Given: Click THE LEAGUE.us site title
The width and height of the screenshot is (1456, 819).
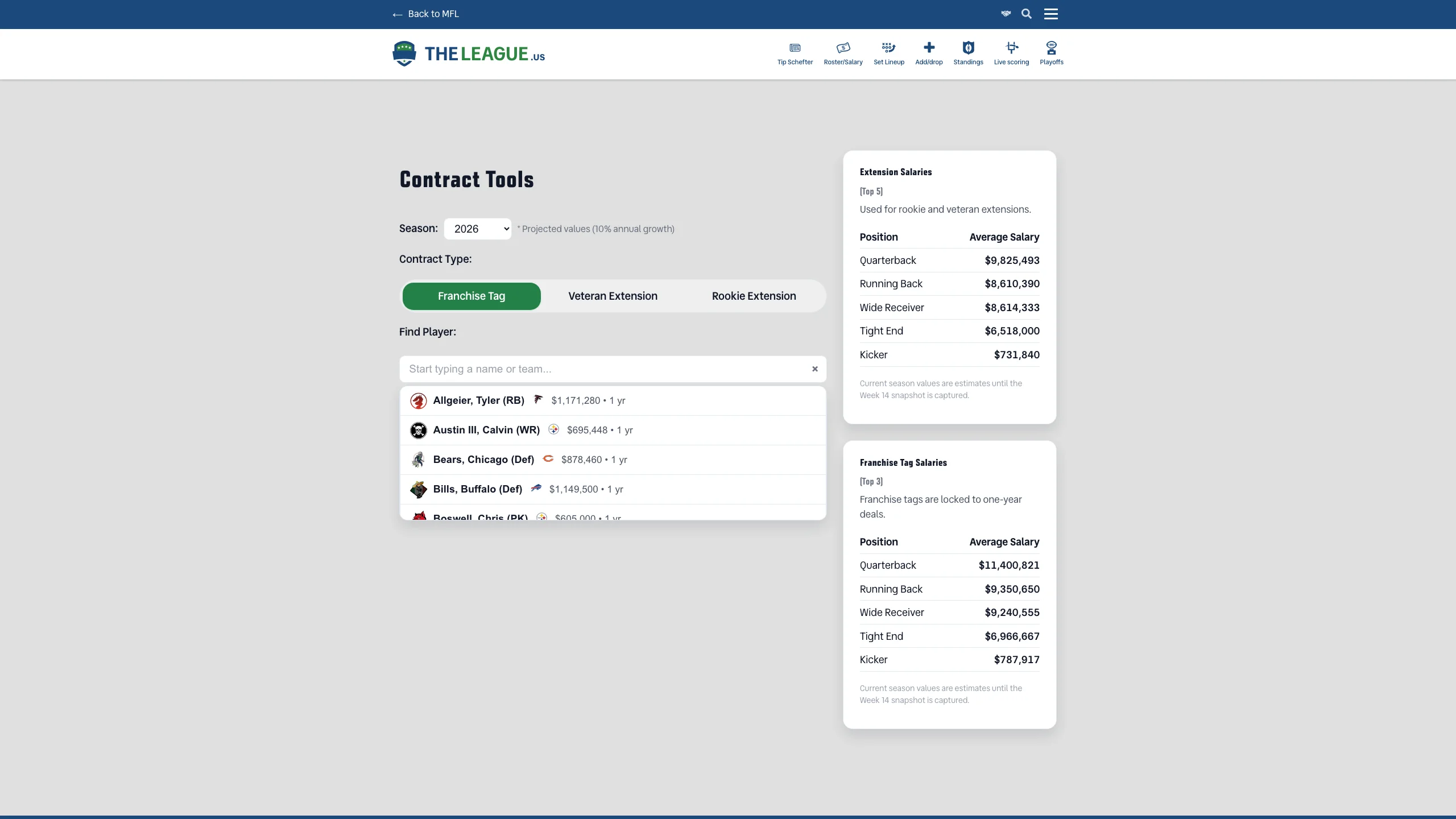Looking at the screenshot, I should coord(485,54).
